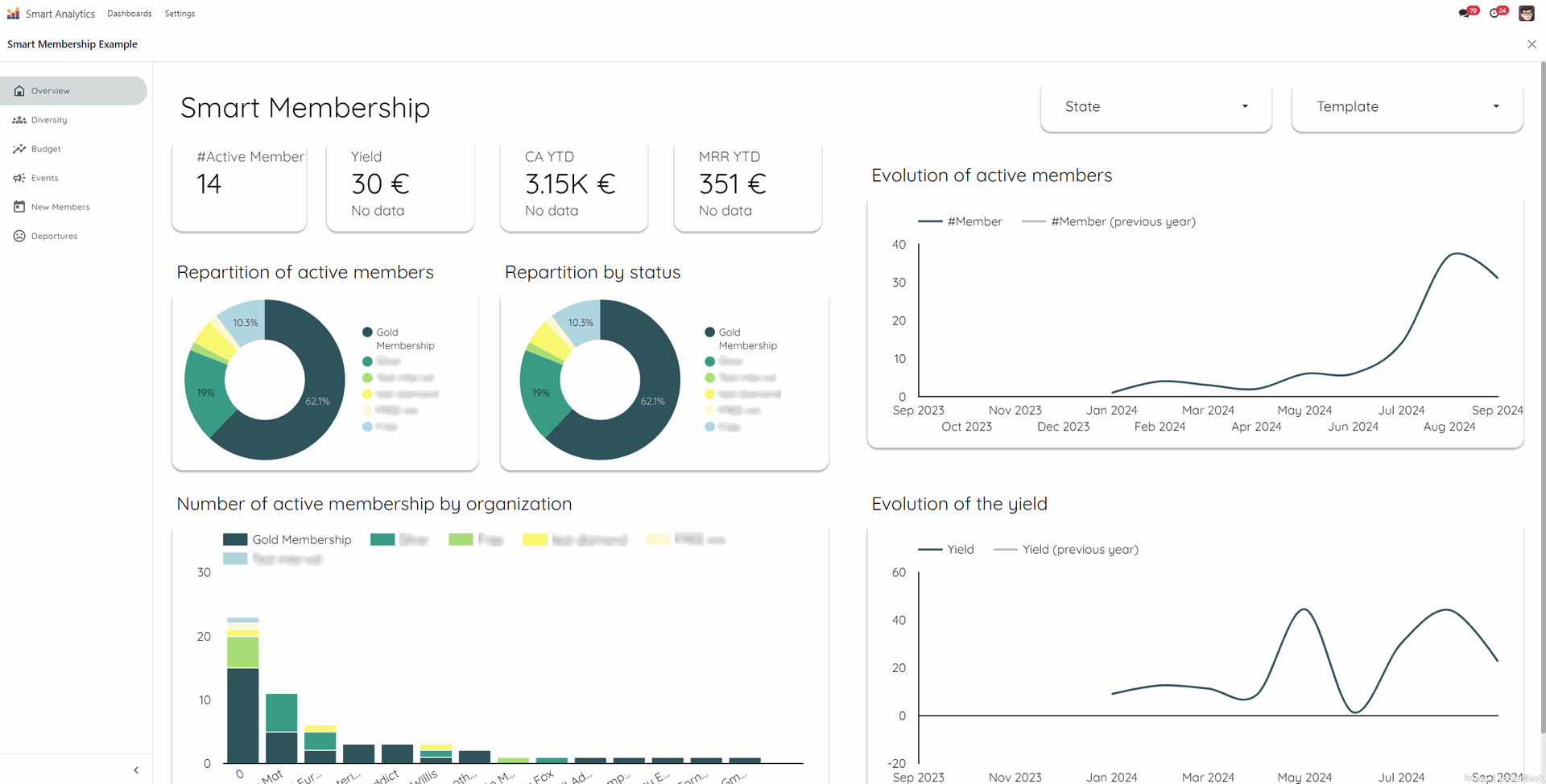1546x784 pixels.
Task: Click the Gold Membership bar chart legend swatch
Action: click(x=235, y=539)
